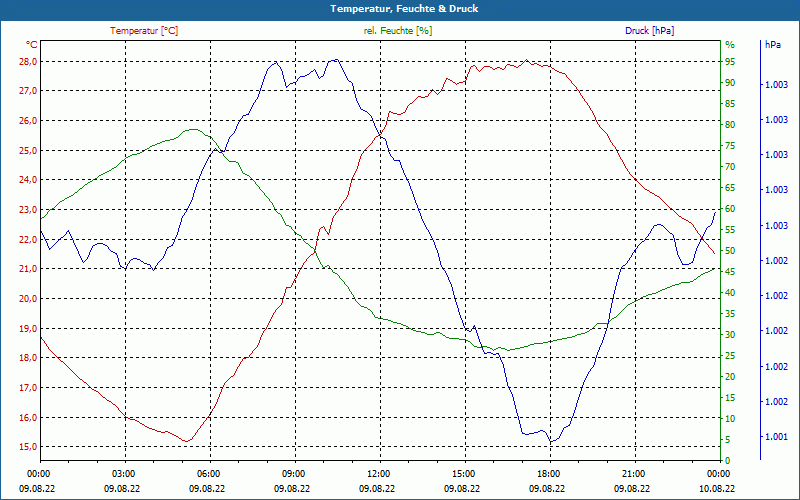Pick the "10" humidity axis label
Viewport: 800px width, 500px height.
(730, 419)
